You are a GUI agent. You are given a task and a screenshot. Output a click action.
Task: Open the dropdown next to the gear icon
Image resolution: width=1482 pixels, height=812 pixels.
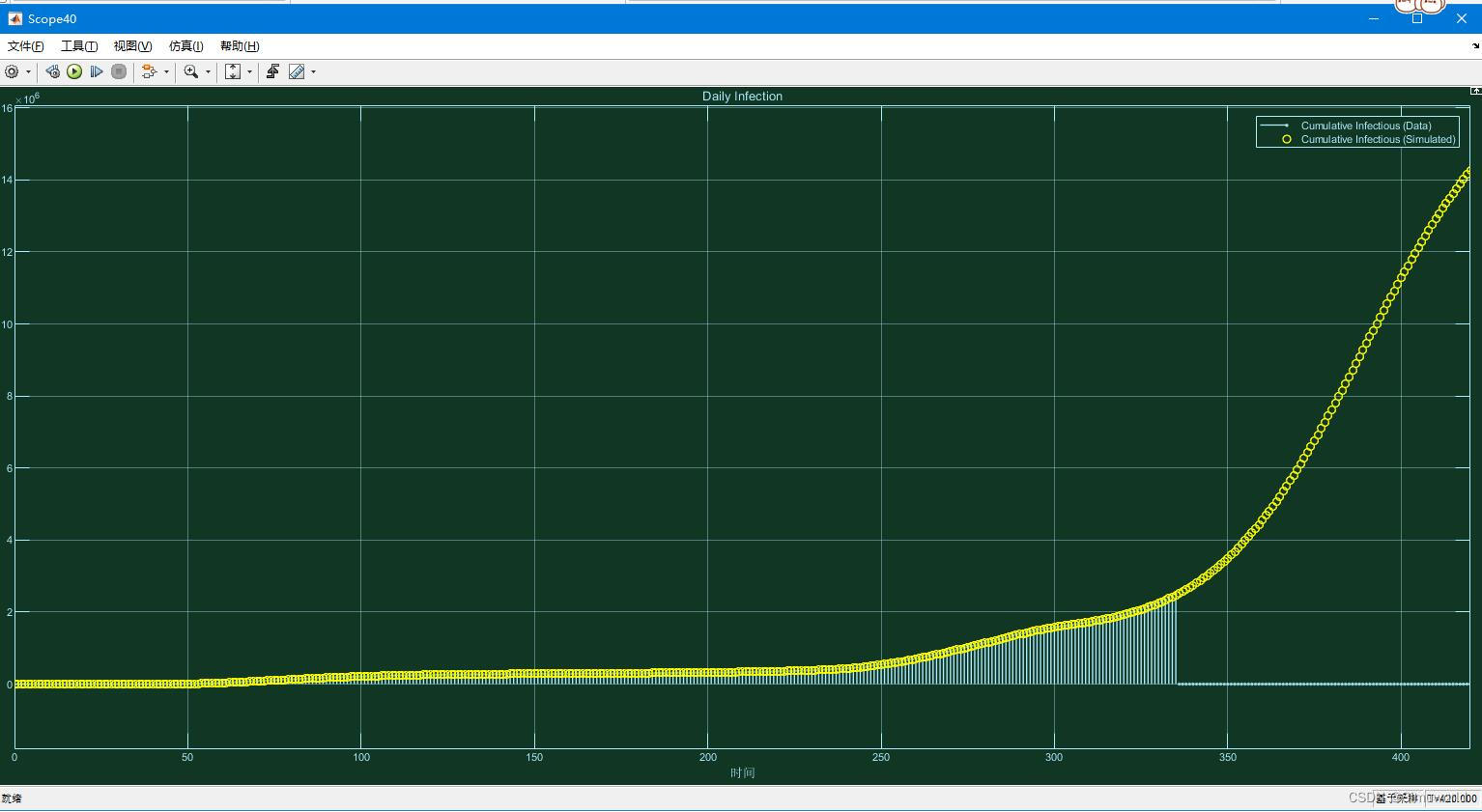(x=27, y=71)
